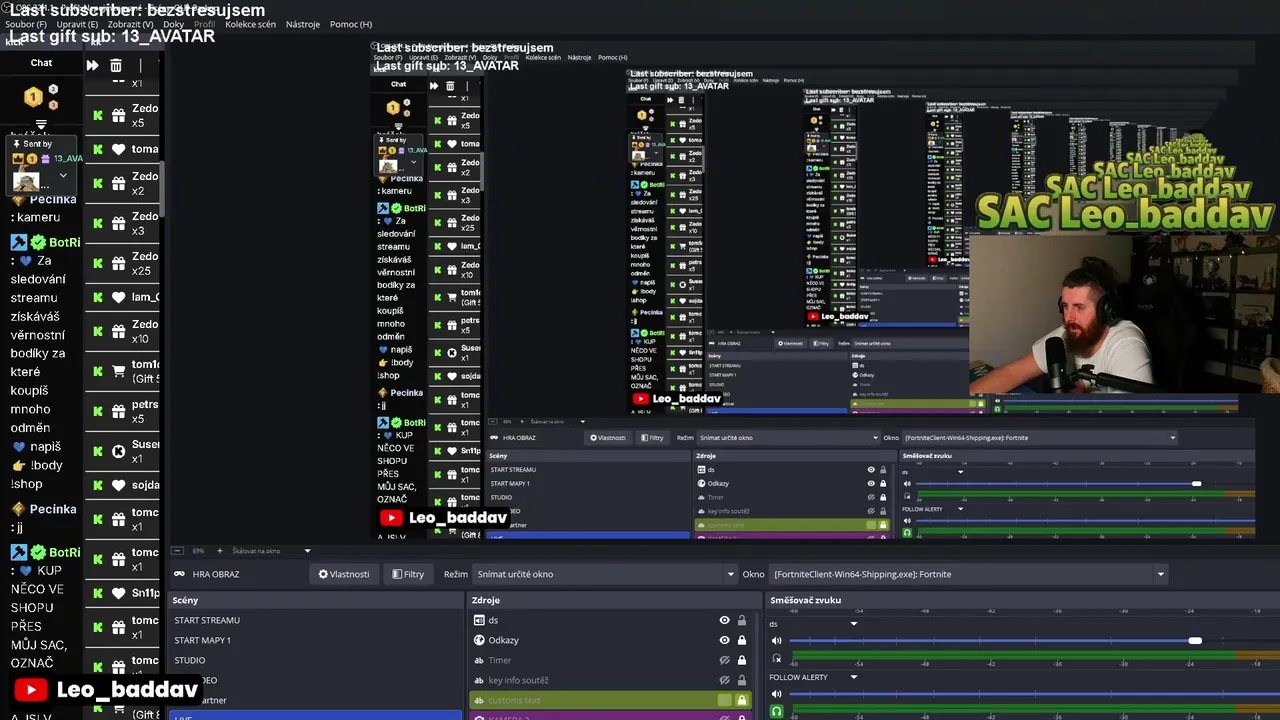Click gold leaderboard badge in Chat dock
The image size is (1280, 720).
pos(34,97)
